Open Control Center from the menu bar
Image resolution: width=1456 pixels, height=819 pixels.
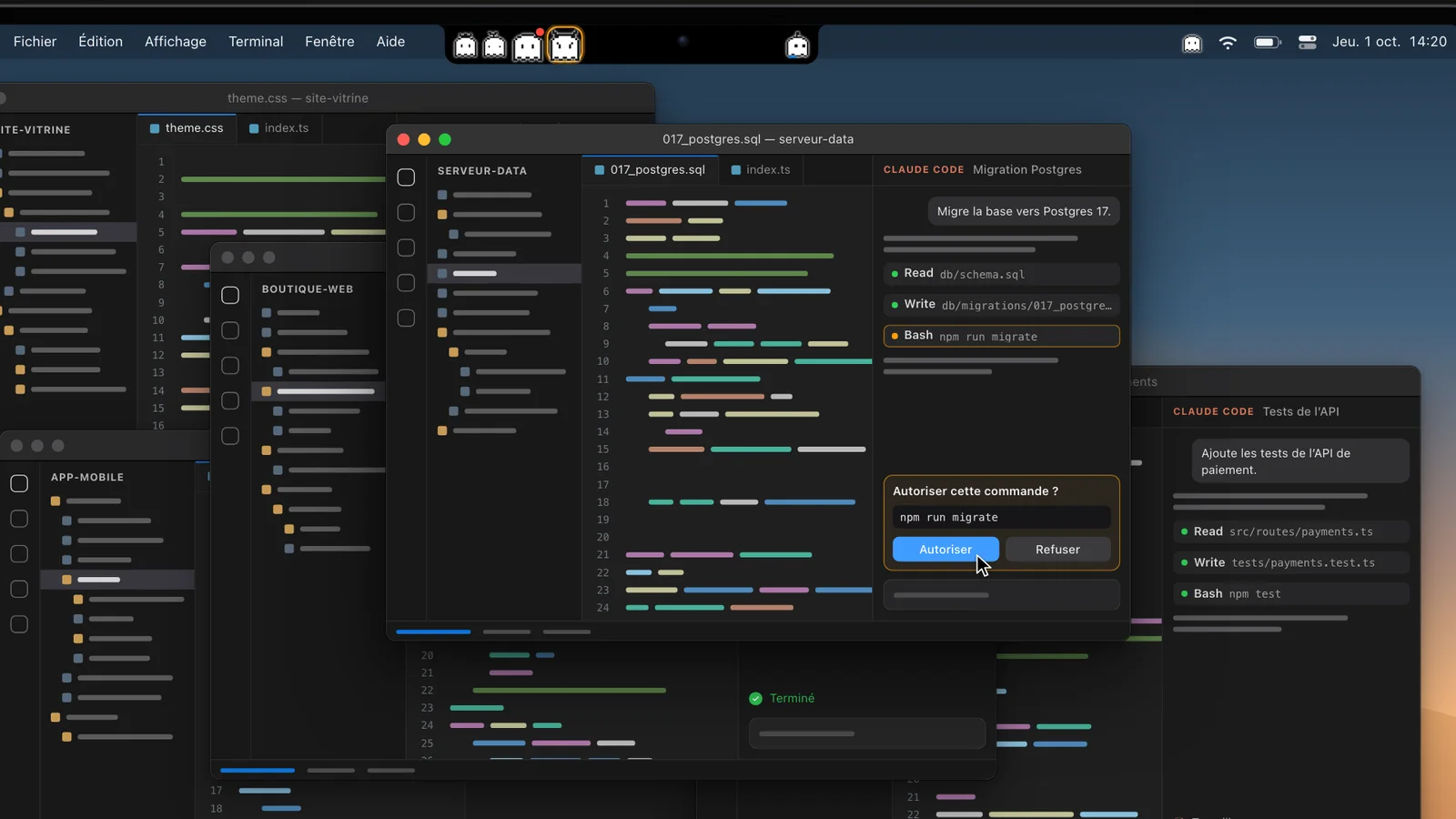(1308, 42)
